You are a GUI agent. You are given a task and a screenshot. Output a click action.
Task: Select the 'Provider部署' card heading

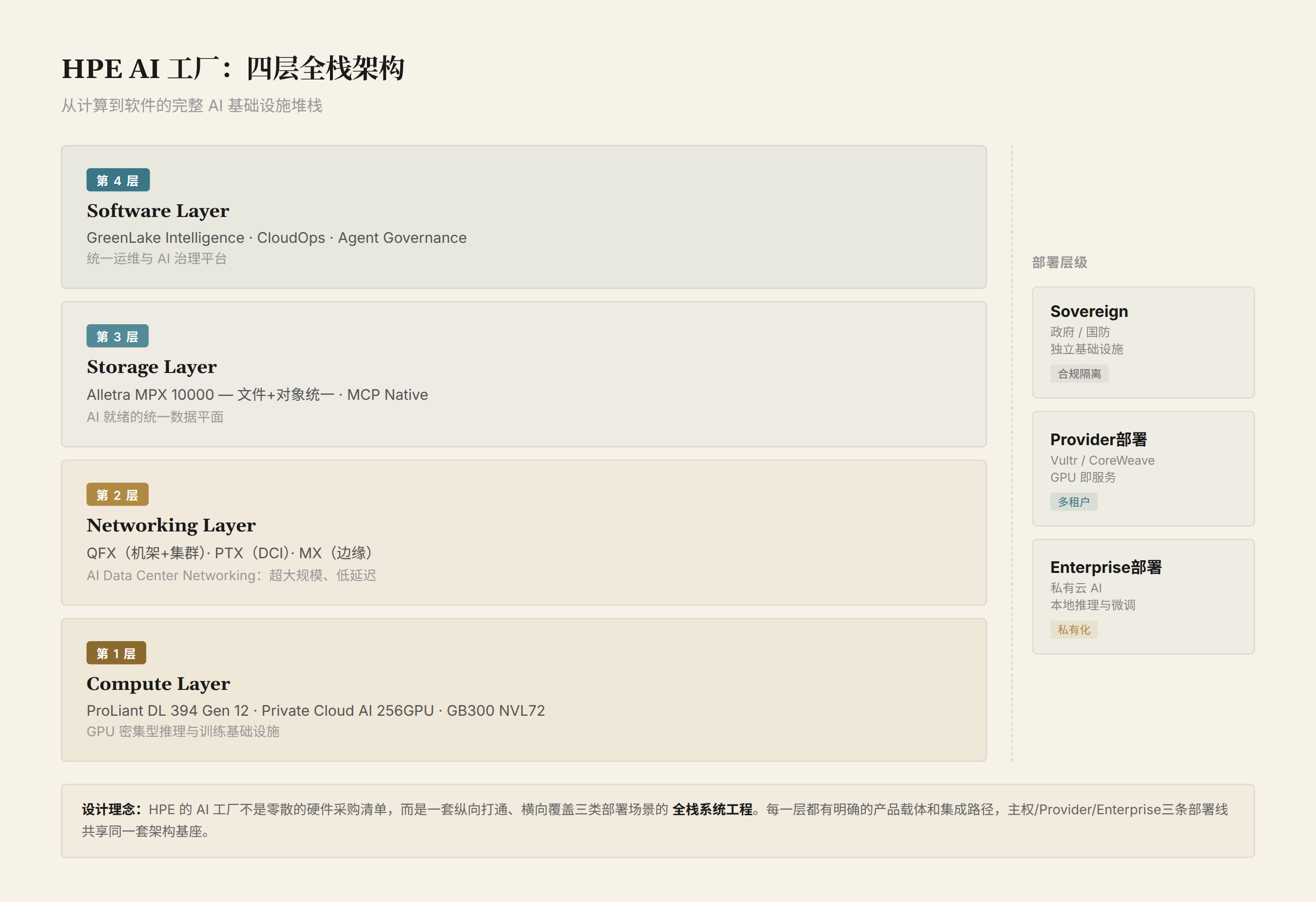[1099, 439]
